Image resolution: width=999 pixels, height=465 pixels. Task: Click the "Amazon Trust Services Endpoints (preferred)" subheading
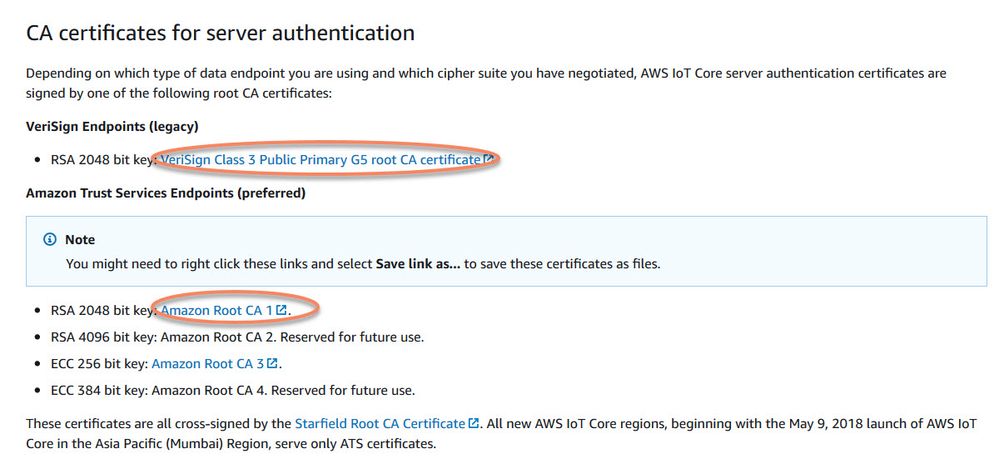[165, 192]
